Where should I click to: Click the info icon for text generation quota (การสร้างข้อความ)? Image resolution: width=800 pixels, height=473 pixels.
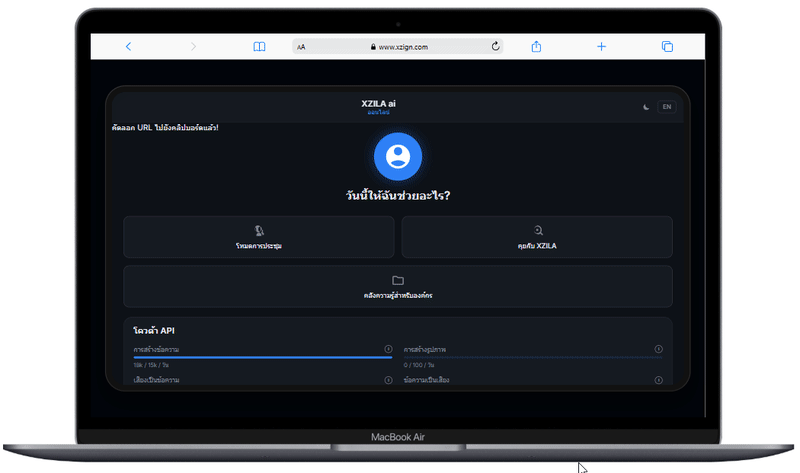pyautogui.click(x=388, y=349)
